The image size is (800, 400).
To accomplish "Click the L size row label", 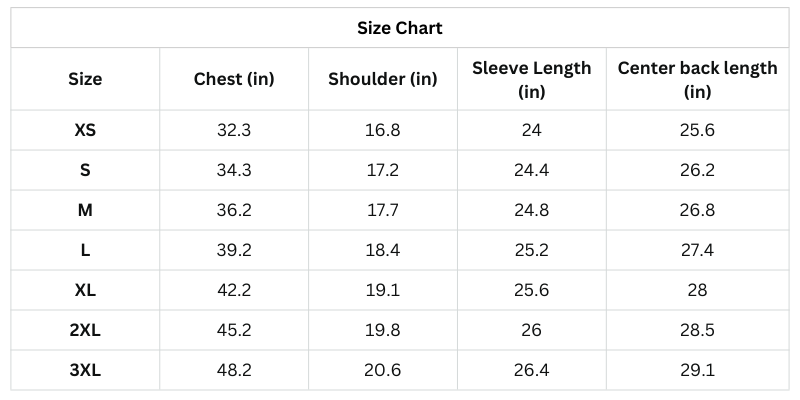I will [85, 250].
